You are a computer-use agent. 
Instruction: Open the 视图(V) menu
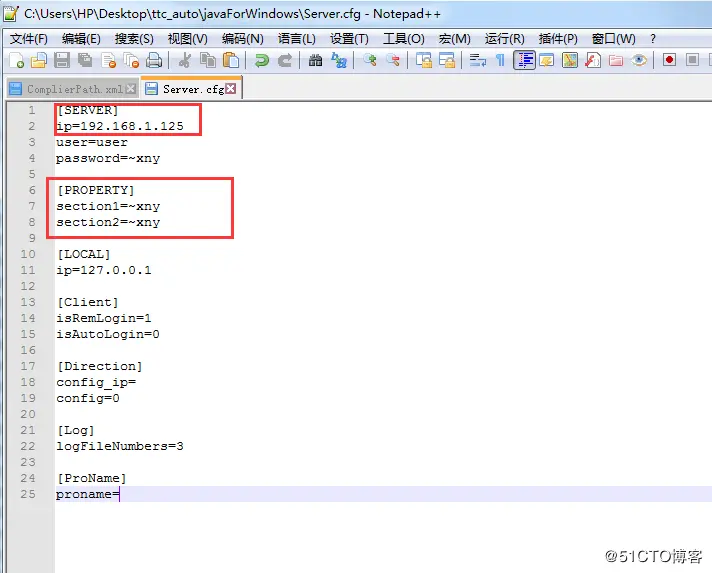click(188, 39)
